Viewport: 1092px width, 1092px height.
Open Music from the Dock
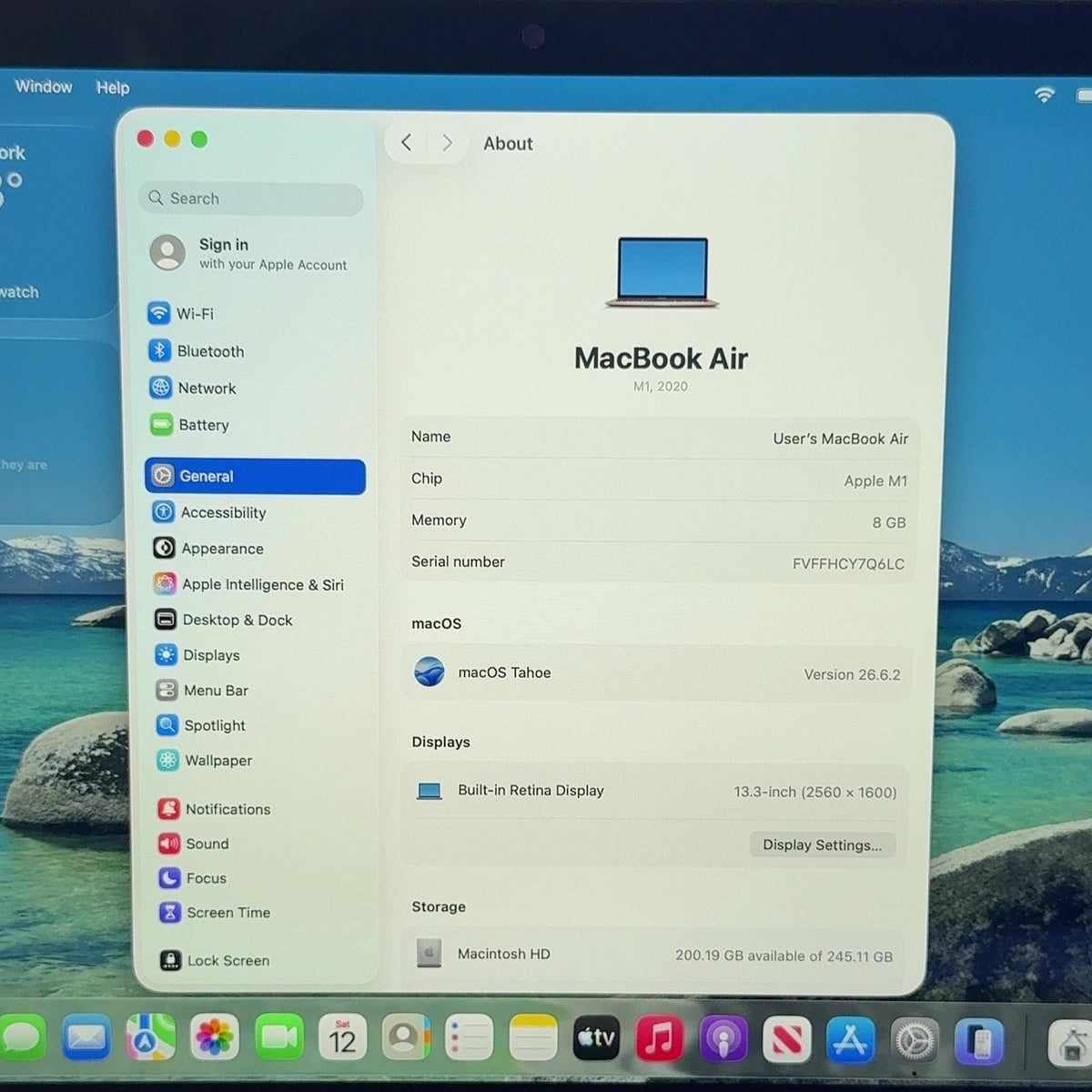point(660,1038)
